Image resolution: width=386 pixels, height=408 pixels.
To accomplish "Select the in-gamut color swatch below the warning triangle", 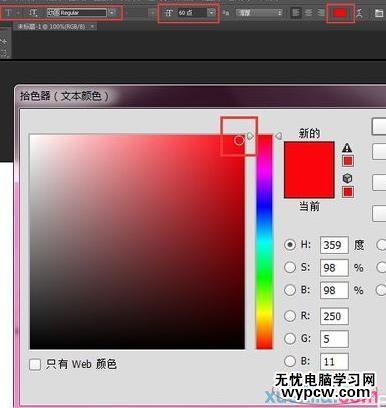I will click(348, 161).
